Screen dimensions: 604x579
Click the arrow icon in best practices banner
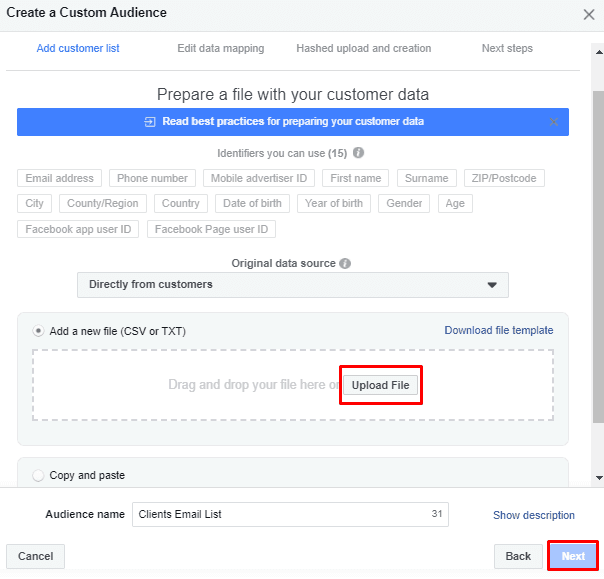(149, 122)
